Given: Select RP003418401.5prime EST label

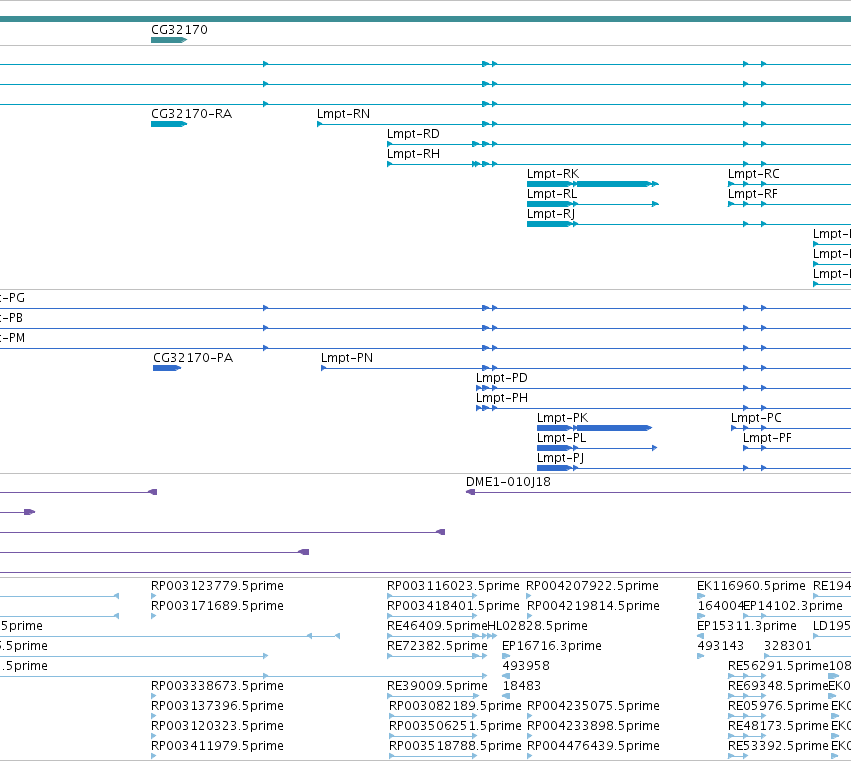Looking at the screenshot, I should point(453,606).
